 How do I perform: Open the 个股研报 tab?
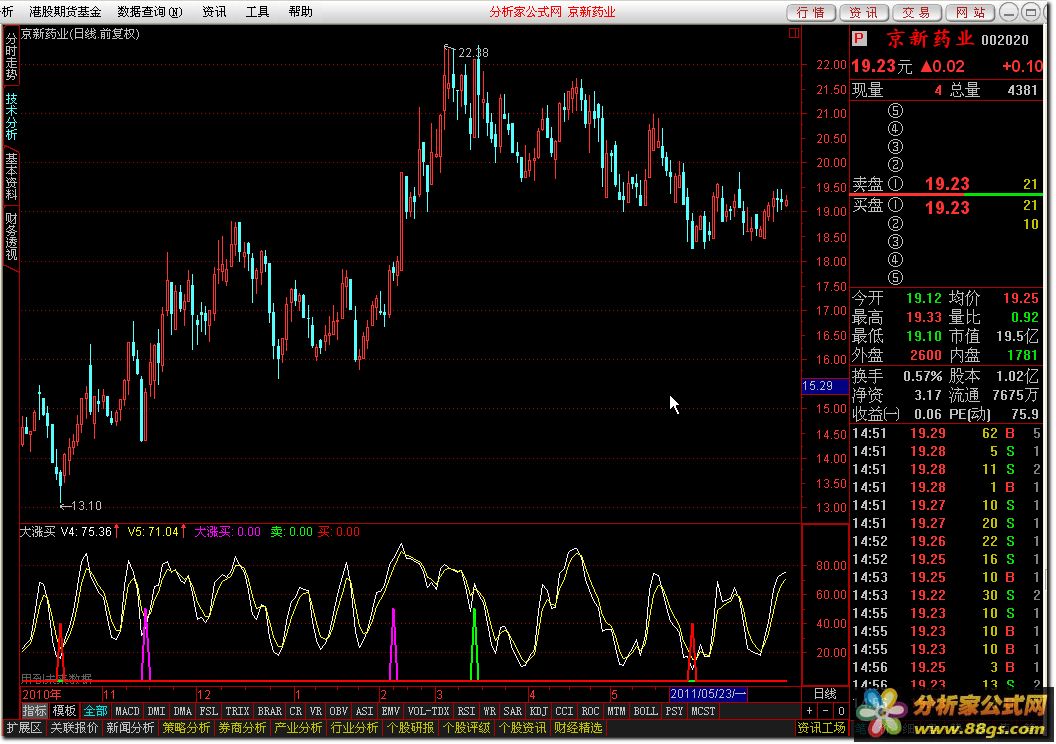[x=410, y=728]
